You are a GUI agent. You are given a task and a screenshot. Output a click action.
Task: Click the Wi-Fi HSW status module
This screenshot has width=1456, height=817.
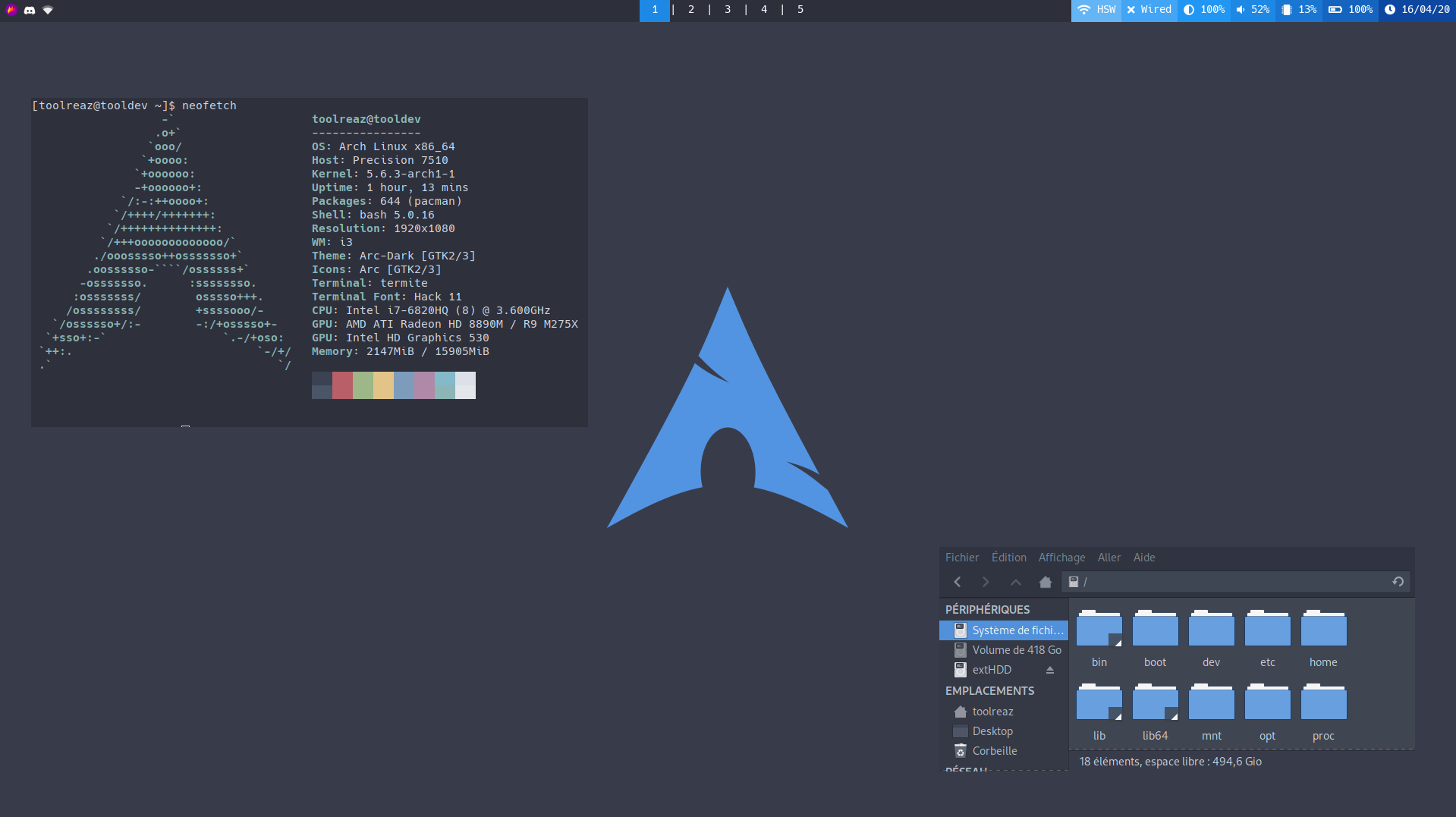pyautogui.click(x=1096, y=10)
